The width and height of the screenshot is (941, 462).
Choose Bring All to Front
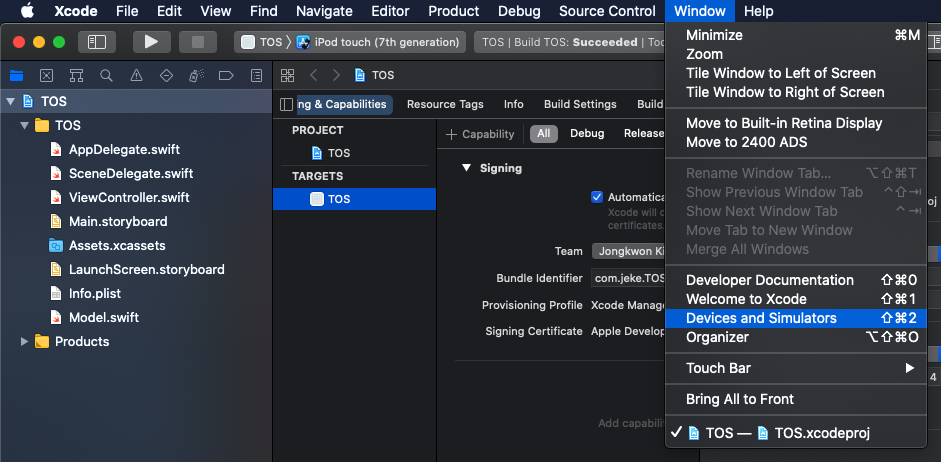(796, 400)
